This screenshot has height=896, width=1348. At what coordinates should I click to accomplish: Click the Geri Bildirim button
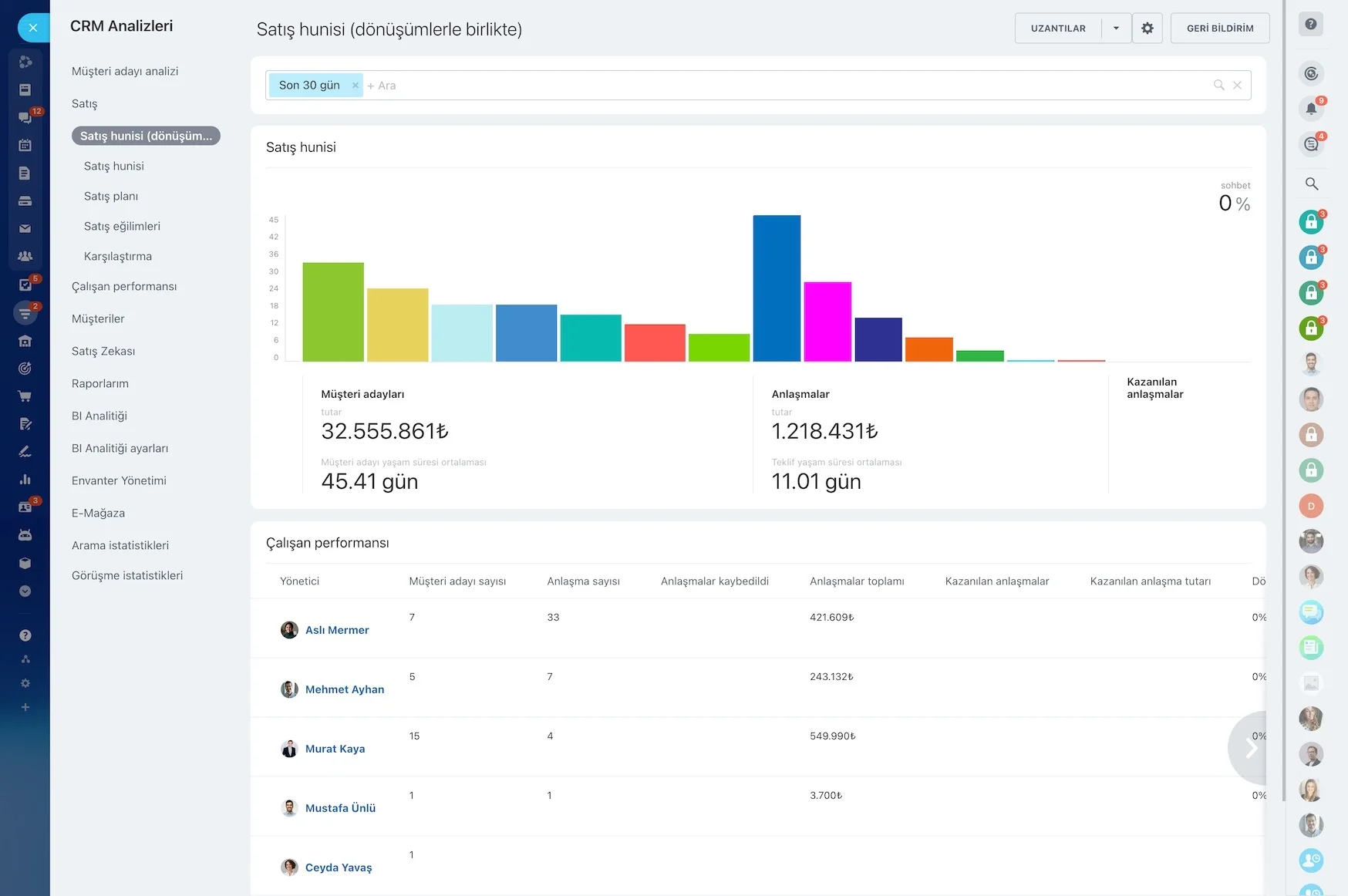(1220, 29)
